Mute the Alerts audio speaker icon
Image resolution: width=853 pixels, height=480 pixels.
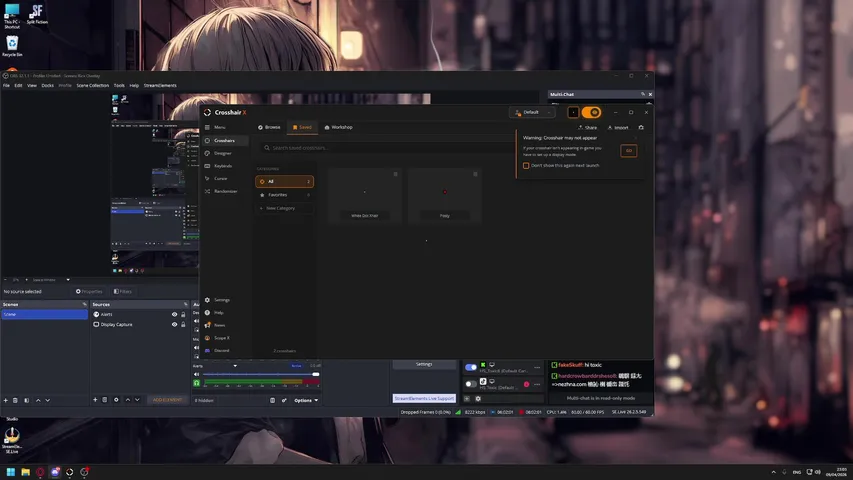tap(196, 374)
